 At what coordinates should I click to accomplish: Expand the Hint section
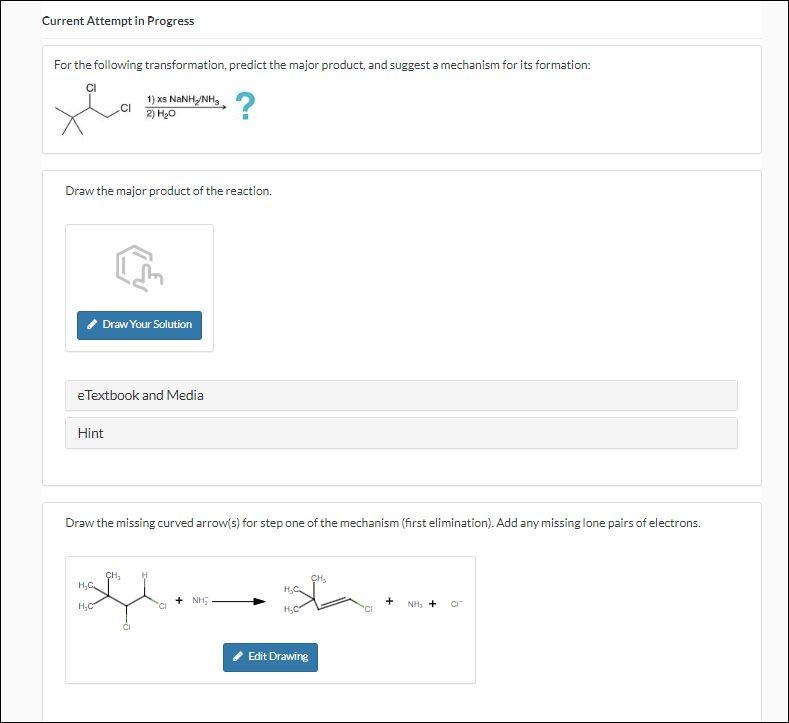point(401,433)
